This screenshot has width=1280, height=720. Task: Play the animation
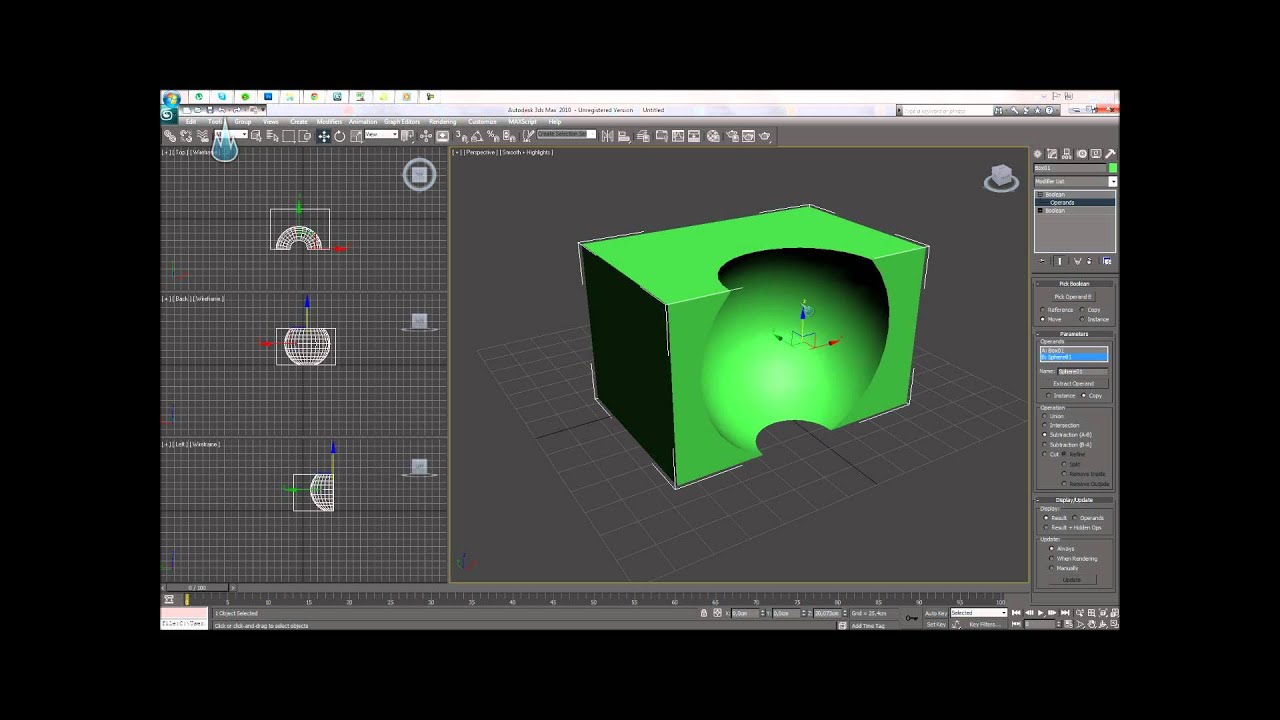click(x=1040, y=612)
